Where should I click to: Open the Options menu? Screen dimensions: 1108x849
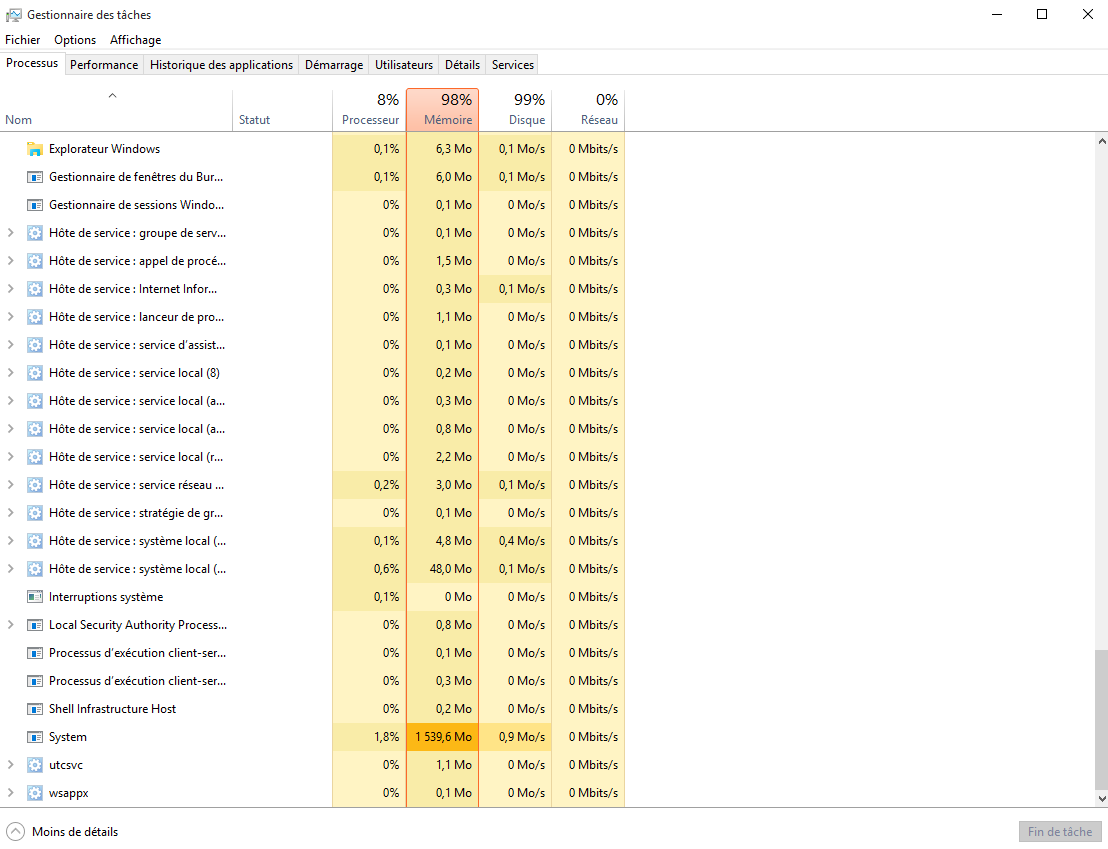point(75,40)
